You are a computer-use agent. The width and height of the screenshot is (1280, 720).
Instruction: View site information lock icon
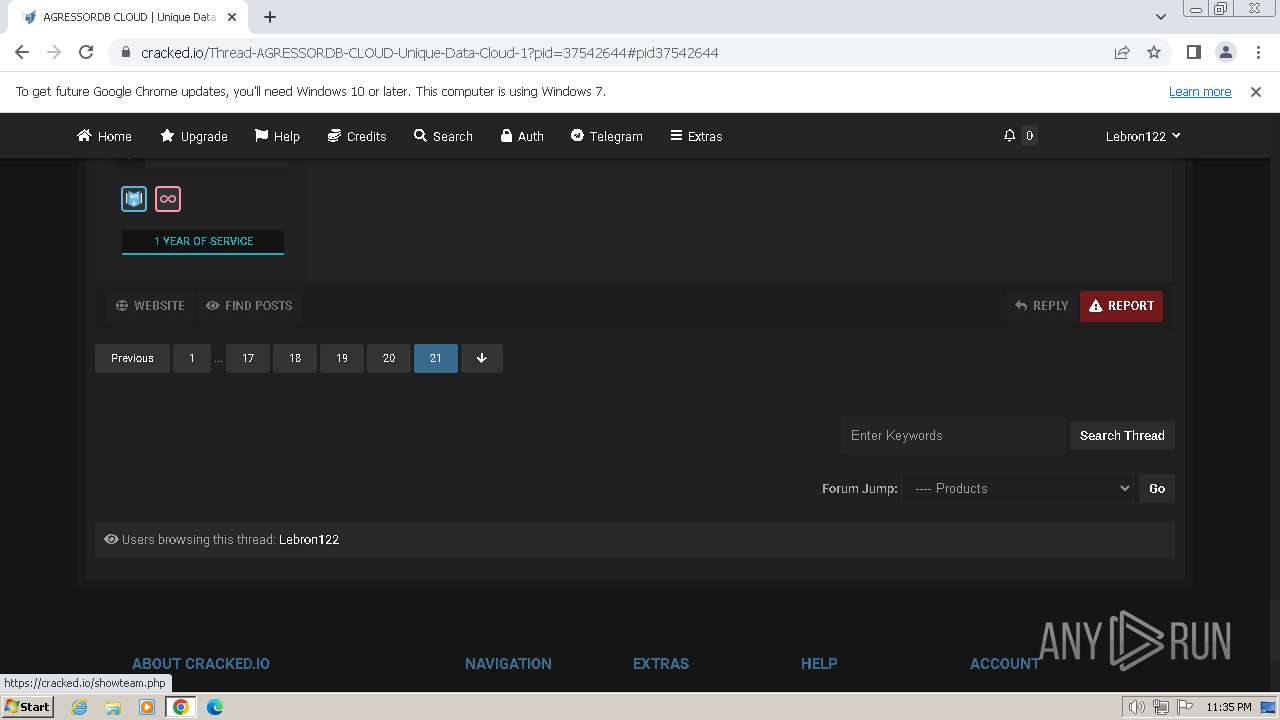point(125,52)
